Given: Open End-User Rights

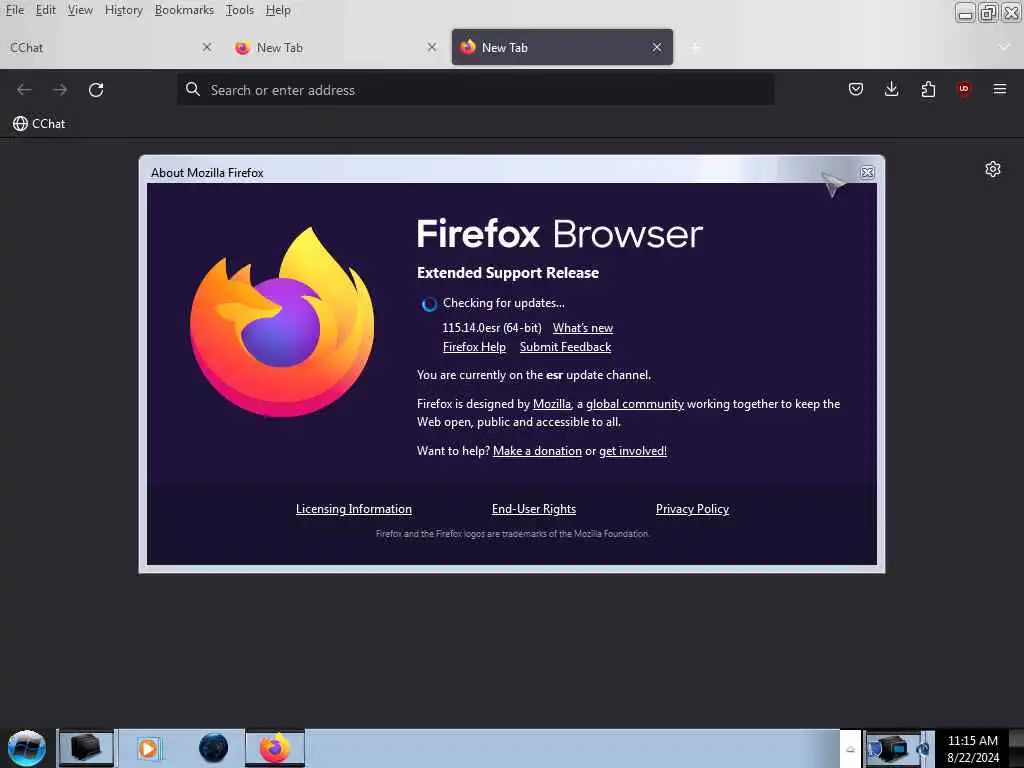Looking at the screenshot, I should tap(534, 509).
